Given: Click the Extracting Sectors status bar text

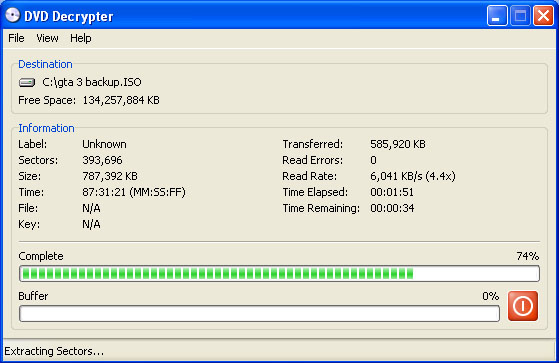Looking at the screenshot, I should [x=54, y=351].
